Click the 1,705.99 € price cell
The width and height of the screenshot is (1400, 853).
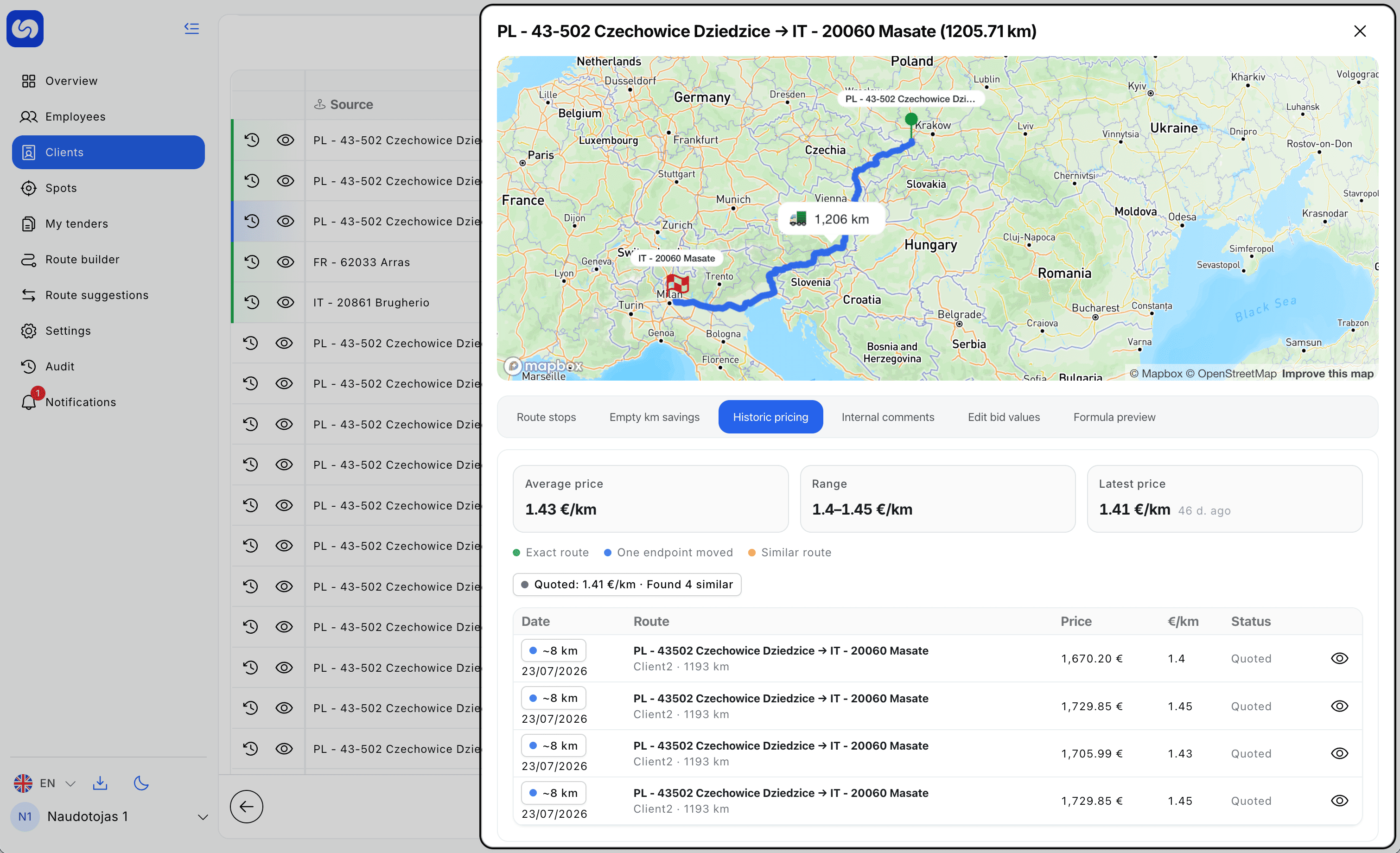[x=1091, y=753]
